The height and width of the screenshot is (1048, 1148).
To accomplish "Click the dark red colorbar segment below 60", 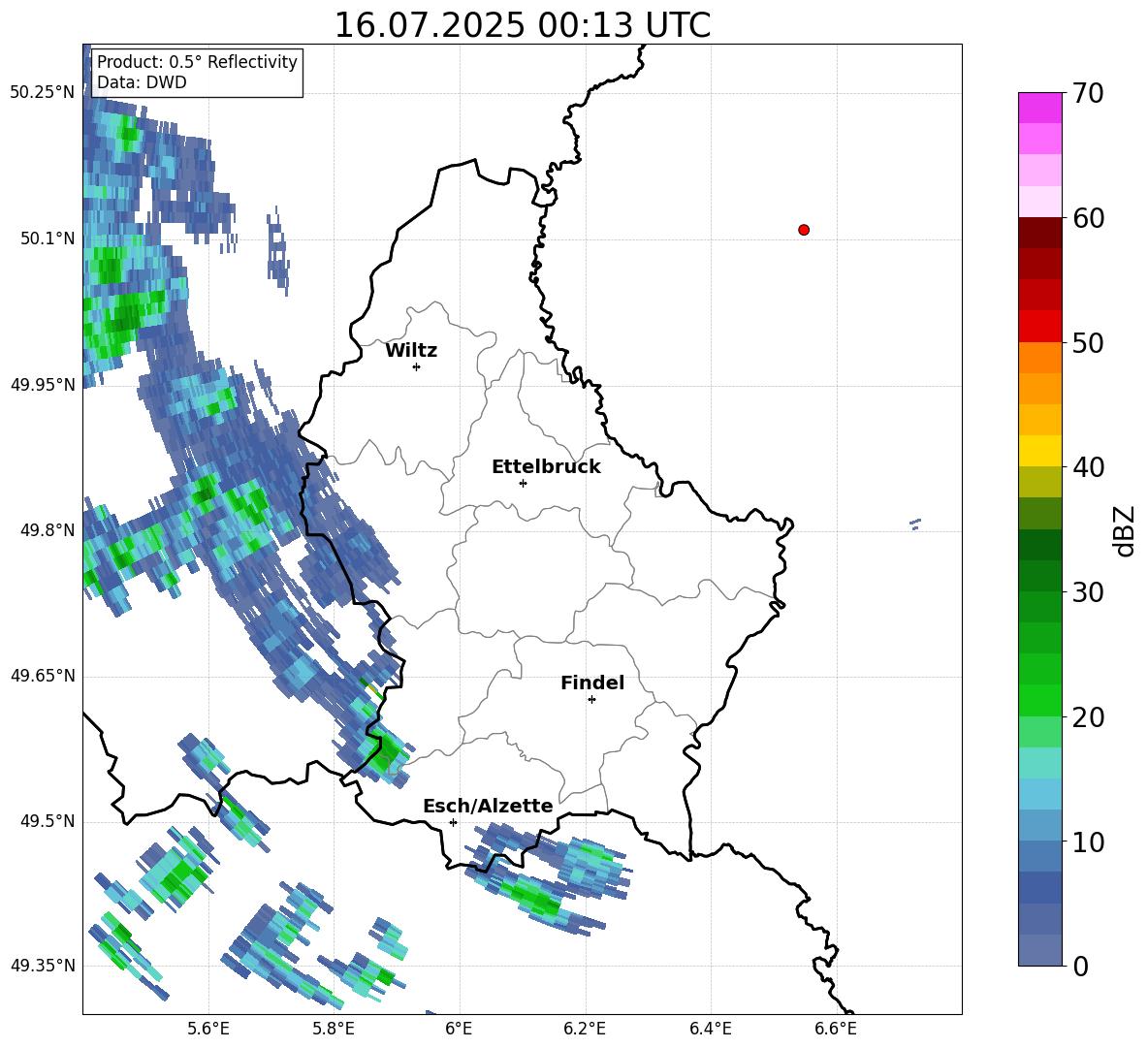I will [1039, 233].
